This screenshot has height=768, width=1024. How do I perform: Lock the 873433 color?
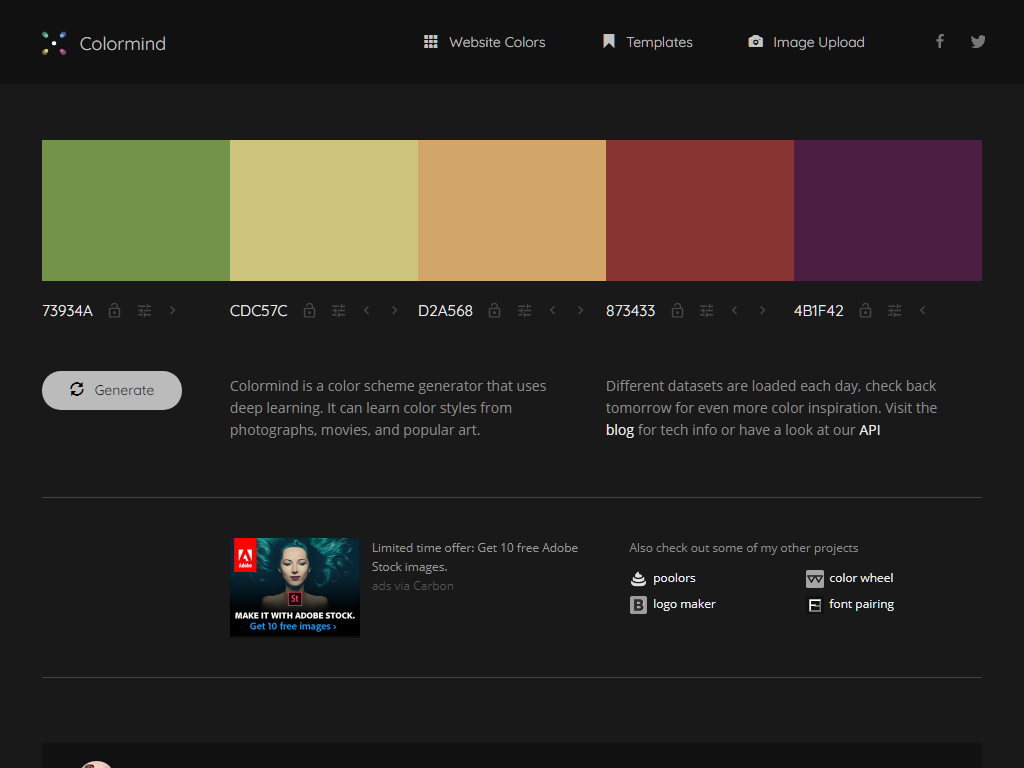[677, 311]
